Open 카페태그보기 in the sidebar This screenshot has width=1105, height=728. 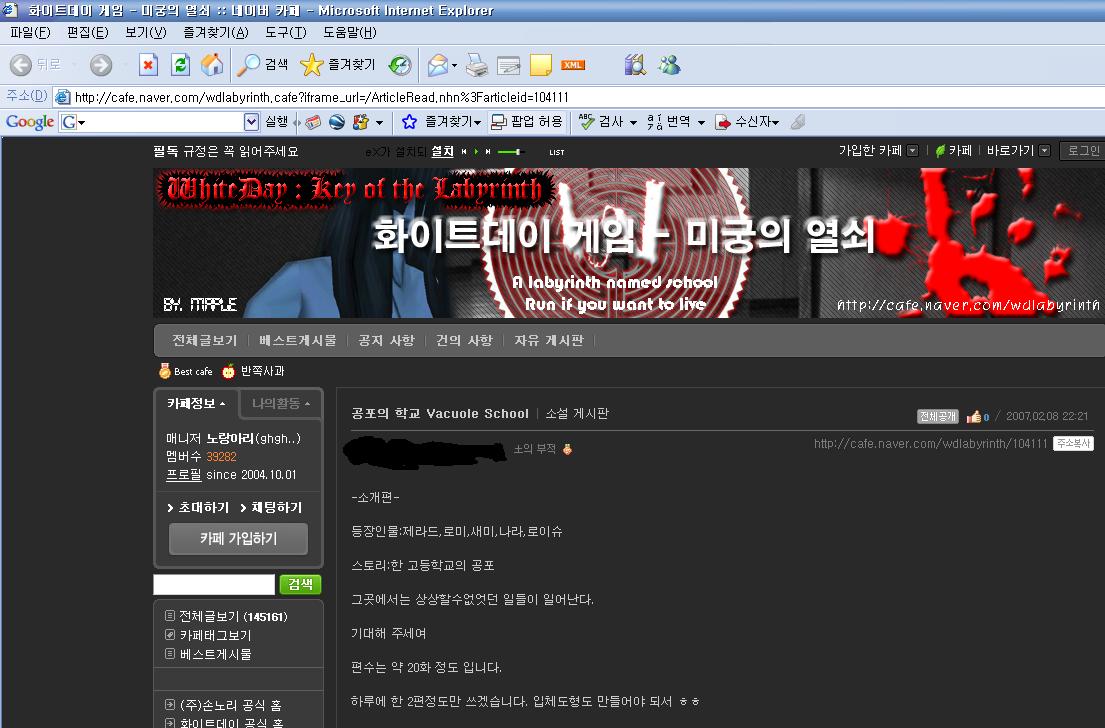point(215,635)
